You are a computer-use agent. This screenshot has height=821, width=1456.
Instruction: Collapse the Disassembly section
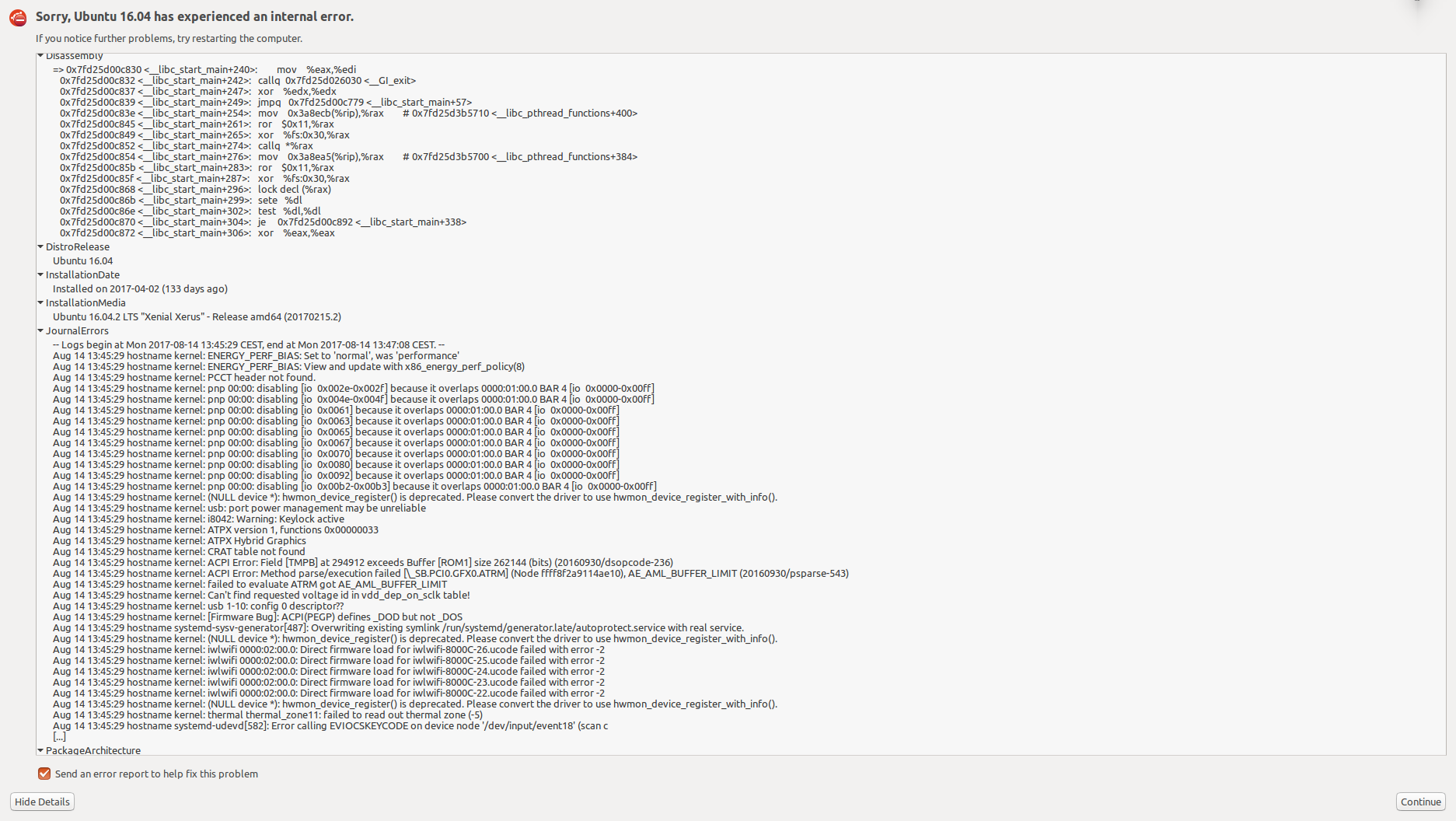pos(40,56)
